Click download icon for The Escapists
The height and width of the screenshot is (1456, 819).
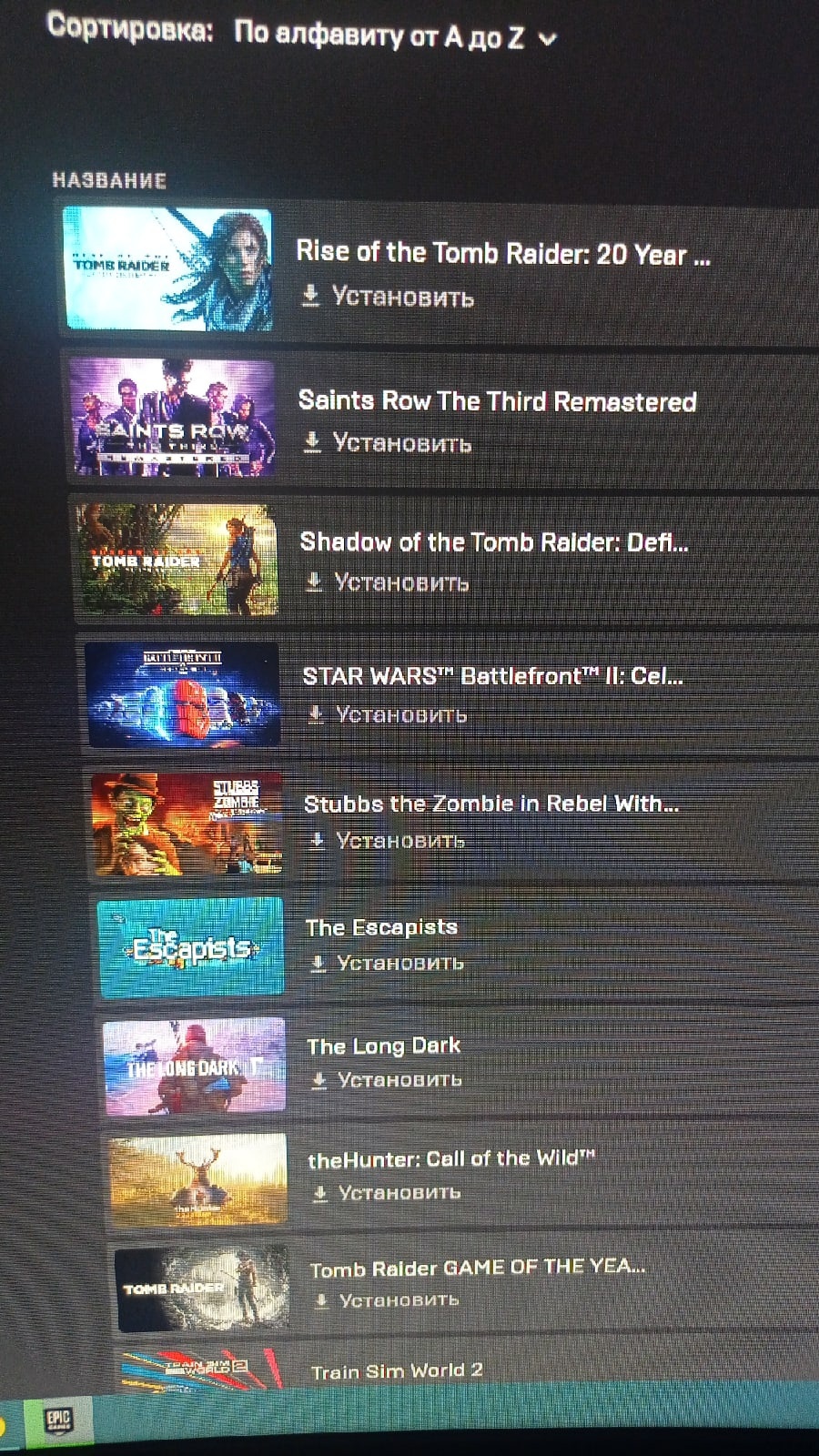(x=318, y=963)
